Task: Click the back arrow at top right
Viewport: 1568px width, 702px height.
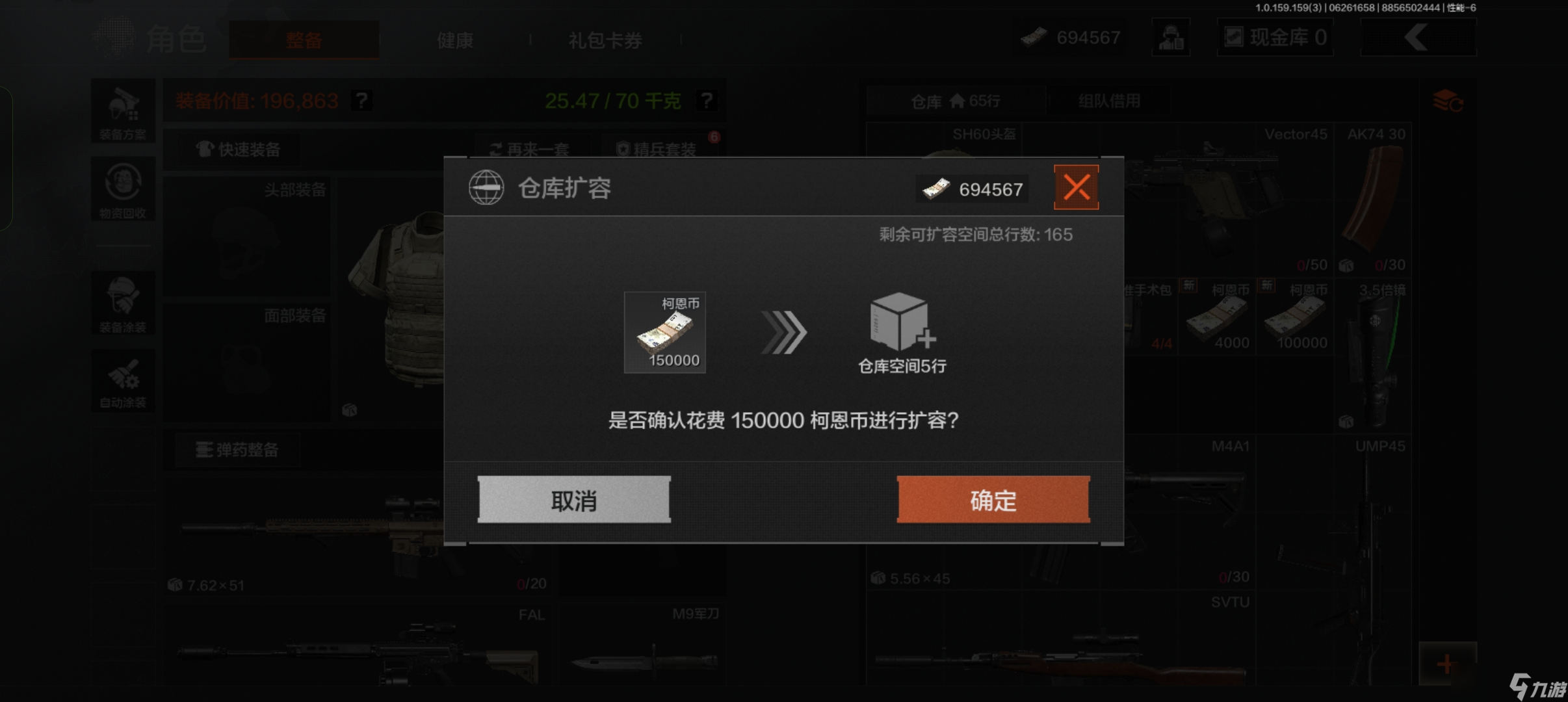Action: coord(1417,37)
